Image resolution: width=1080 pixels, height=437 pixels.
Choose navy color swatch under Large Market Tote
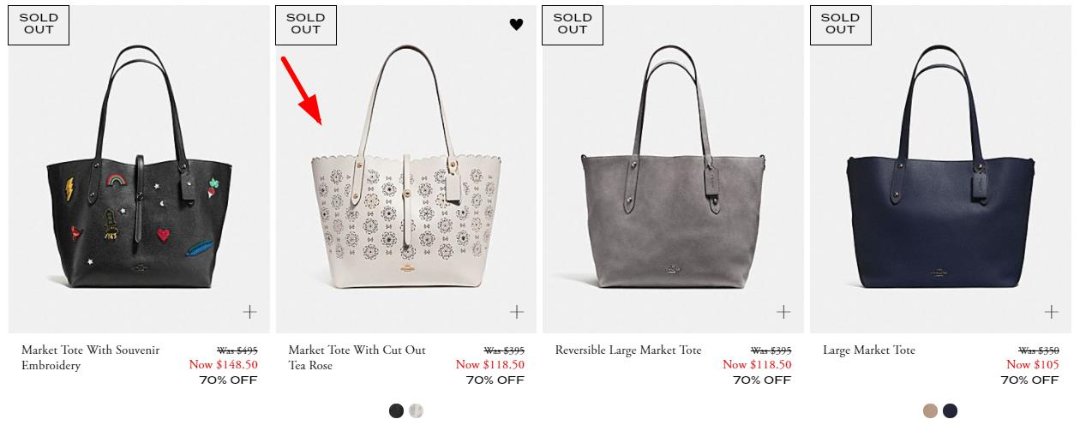pos(950,411)
